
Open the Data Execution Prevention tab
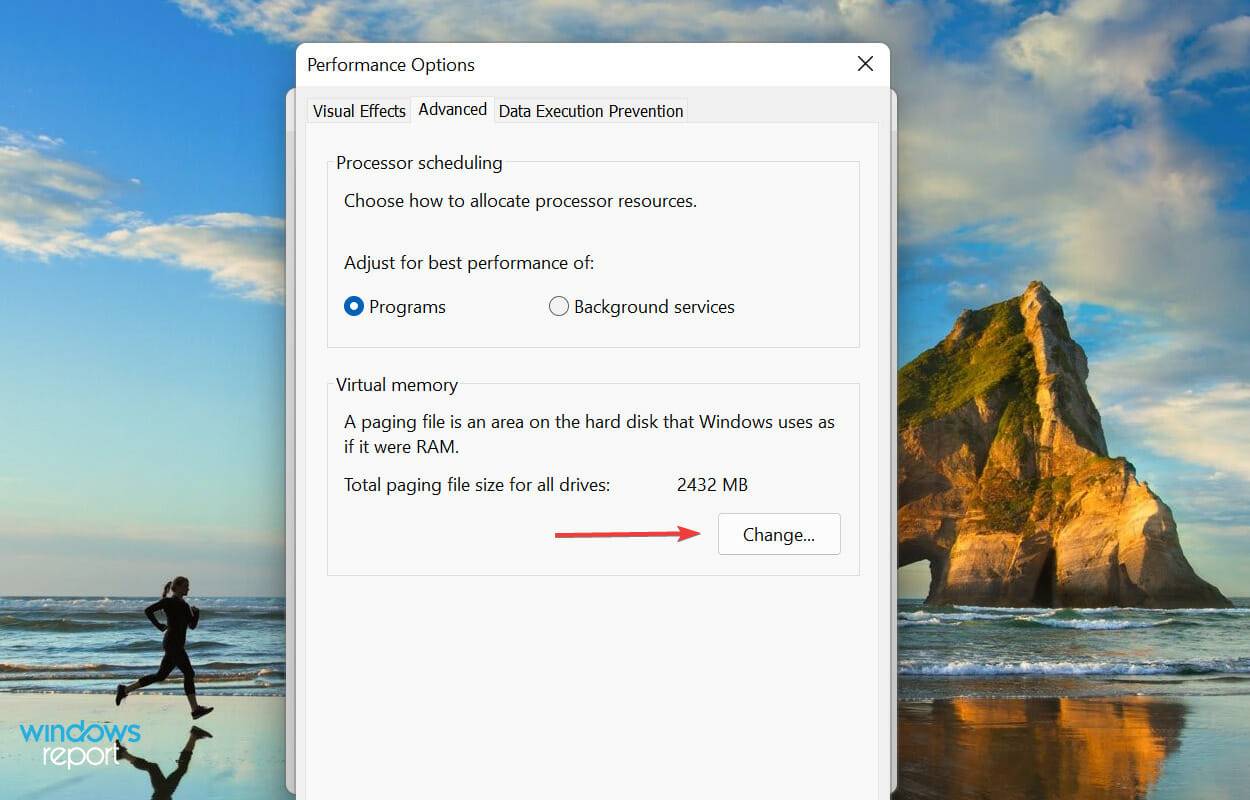(x=590, y=110)
